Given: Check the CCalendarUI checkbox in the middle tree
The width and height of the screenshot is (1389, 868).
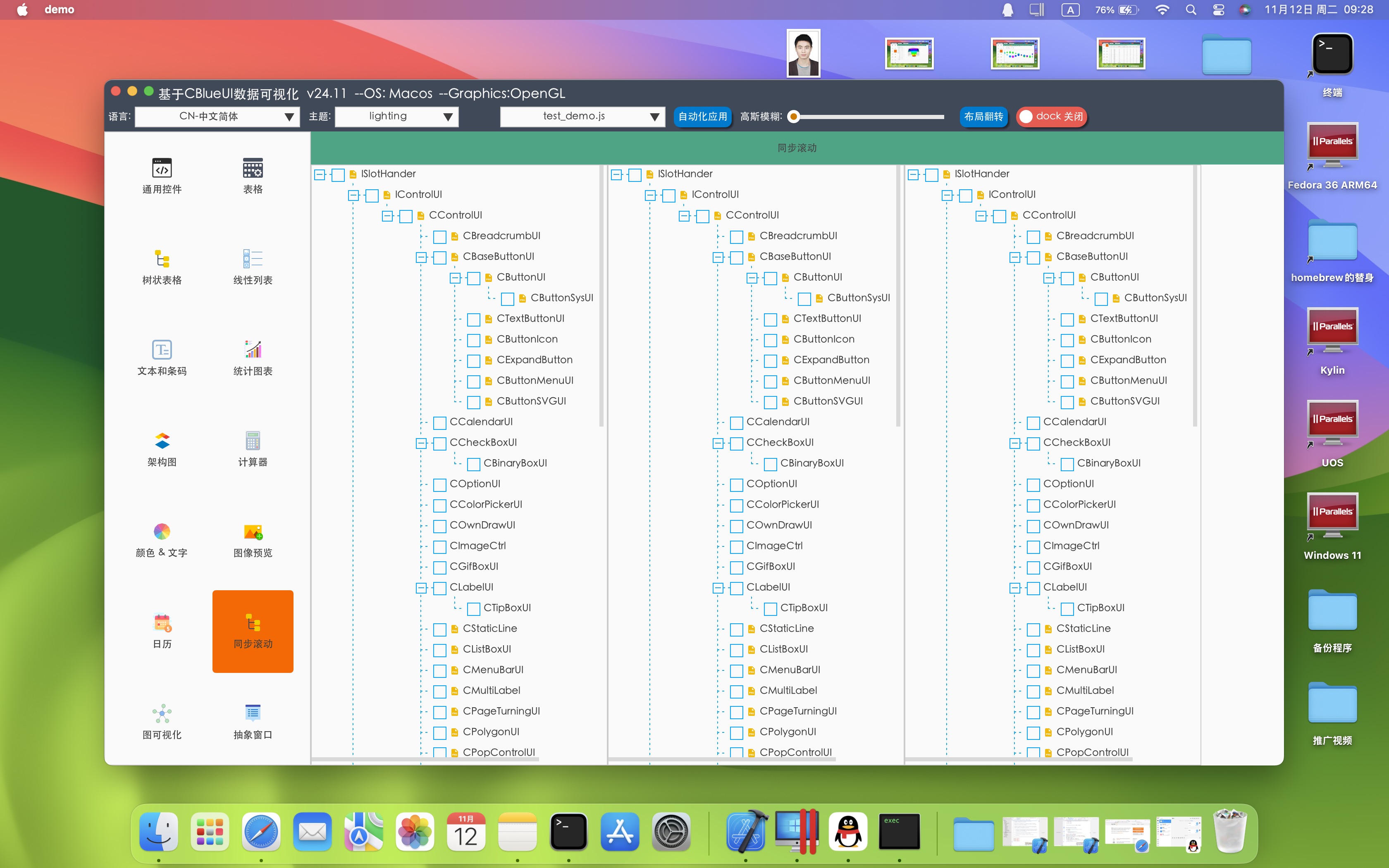Looking at the screenshot, I should pyautogui.click(x=736, y=422).
